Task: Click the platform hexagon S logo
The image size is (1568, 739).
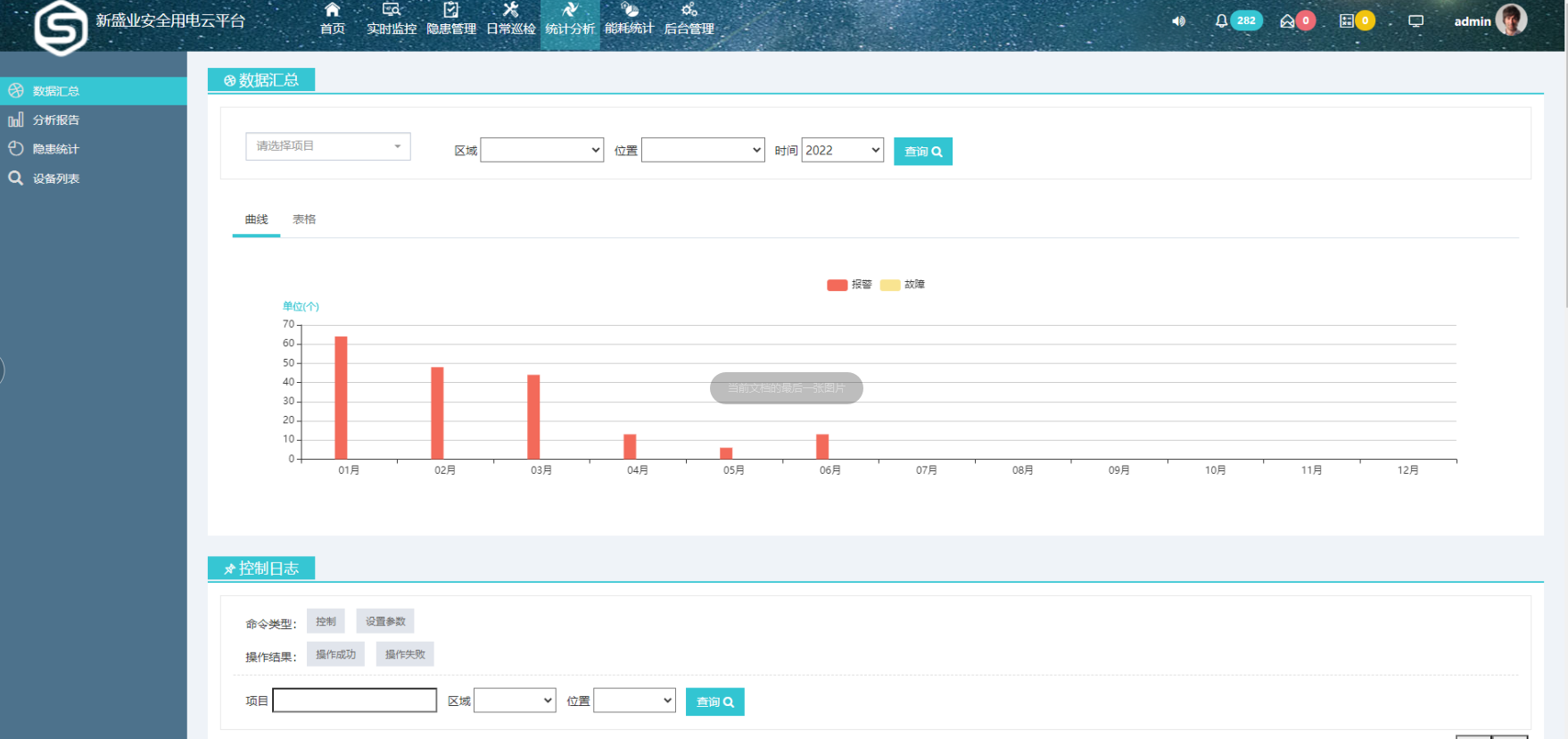Action: tap(61, 27)
